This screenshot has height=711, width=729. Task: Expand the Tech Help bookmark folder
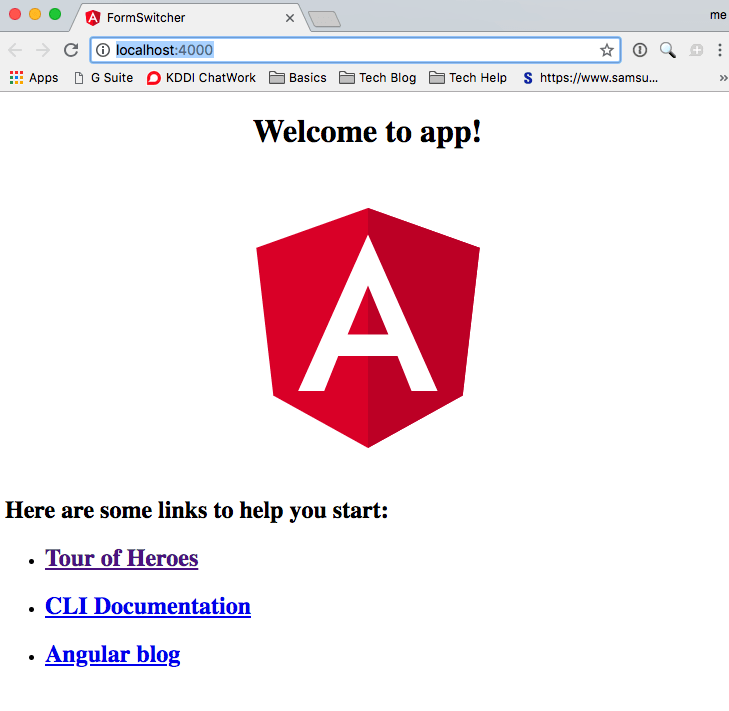tap(468, 78)
